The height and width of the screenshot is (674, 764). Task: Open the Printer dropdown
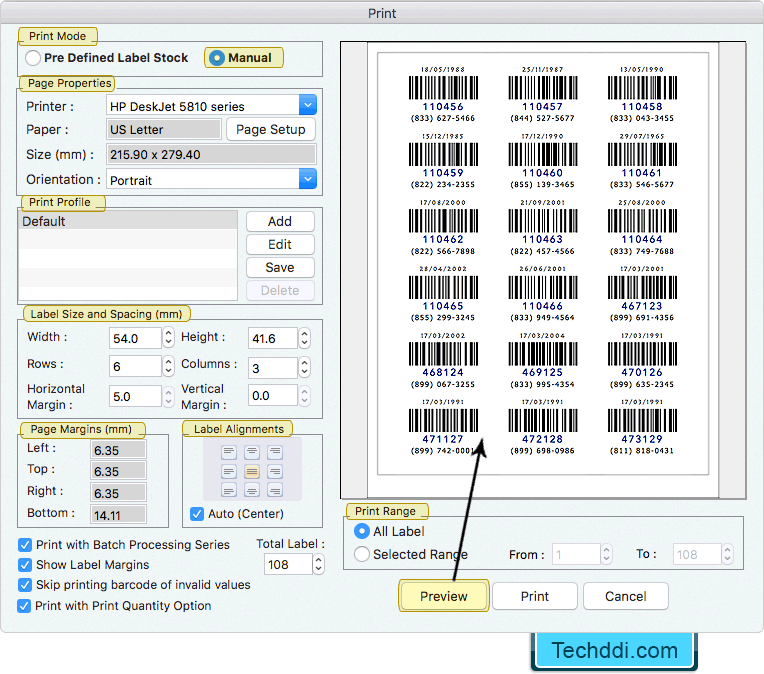[307, 105]
